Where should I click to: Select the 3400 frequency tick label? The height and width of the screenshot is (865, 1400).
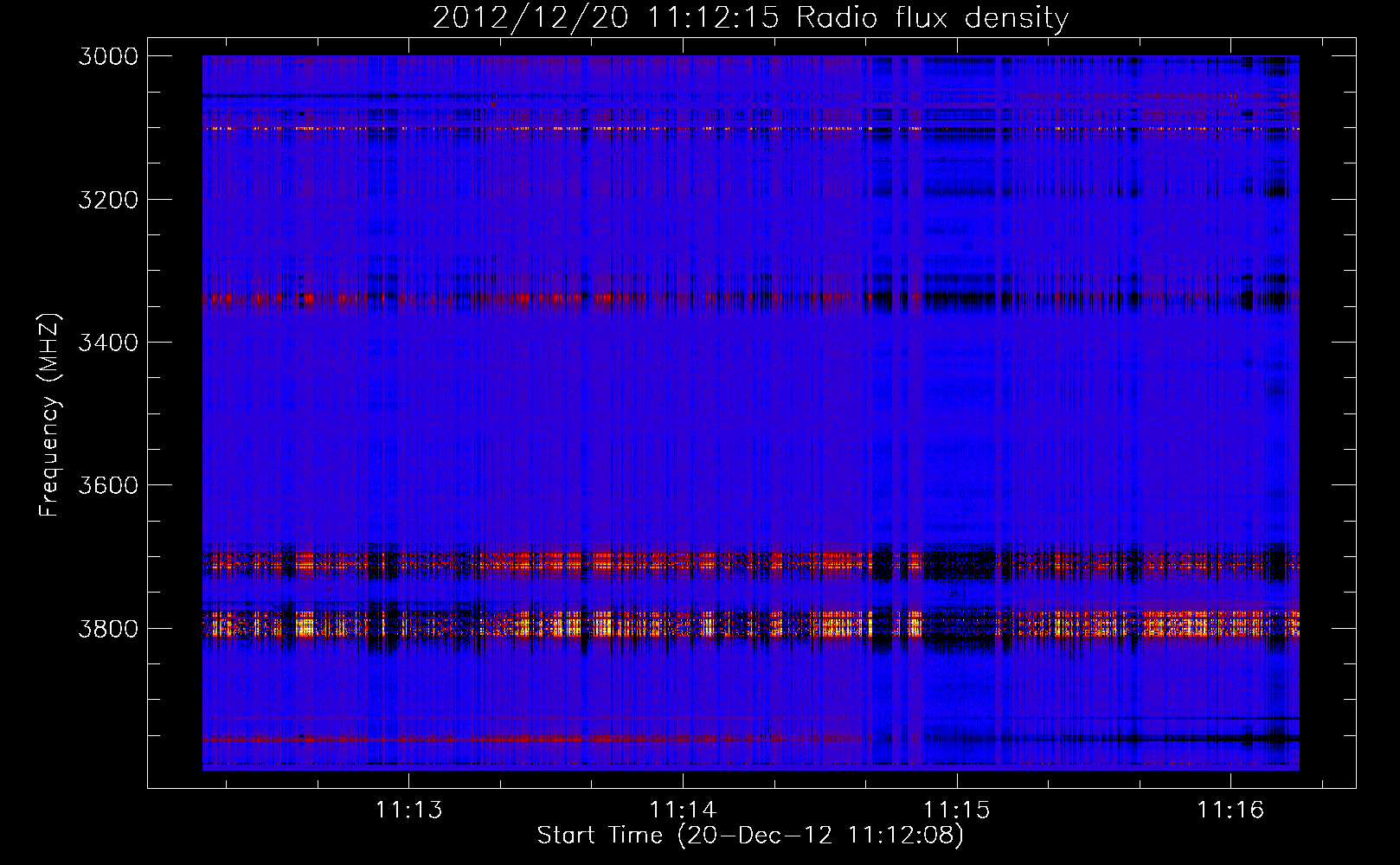108,343
